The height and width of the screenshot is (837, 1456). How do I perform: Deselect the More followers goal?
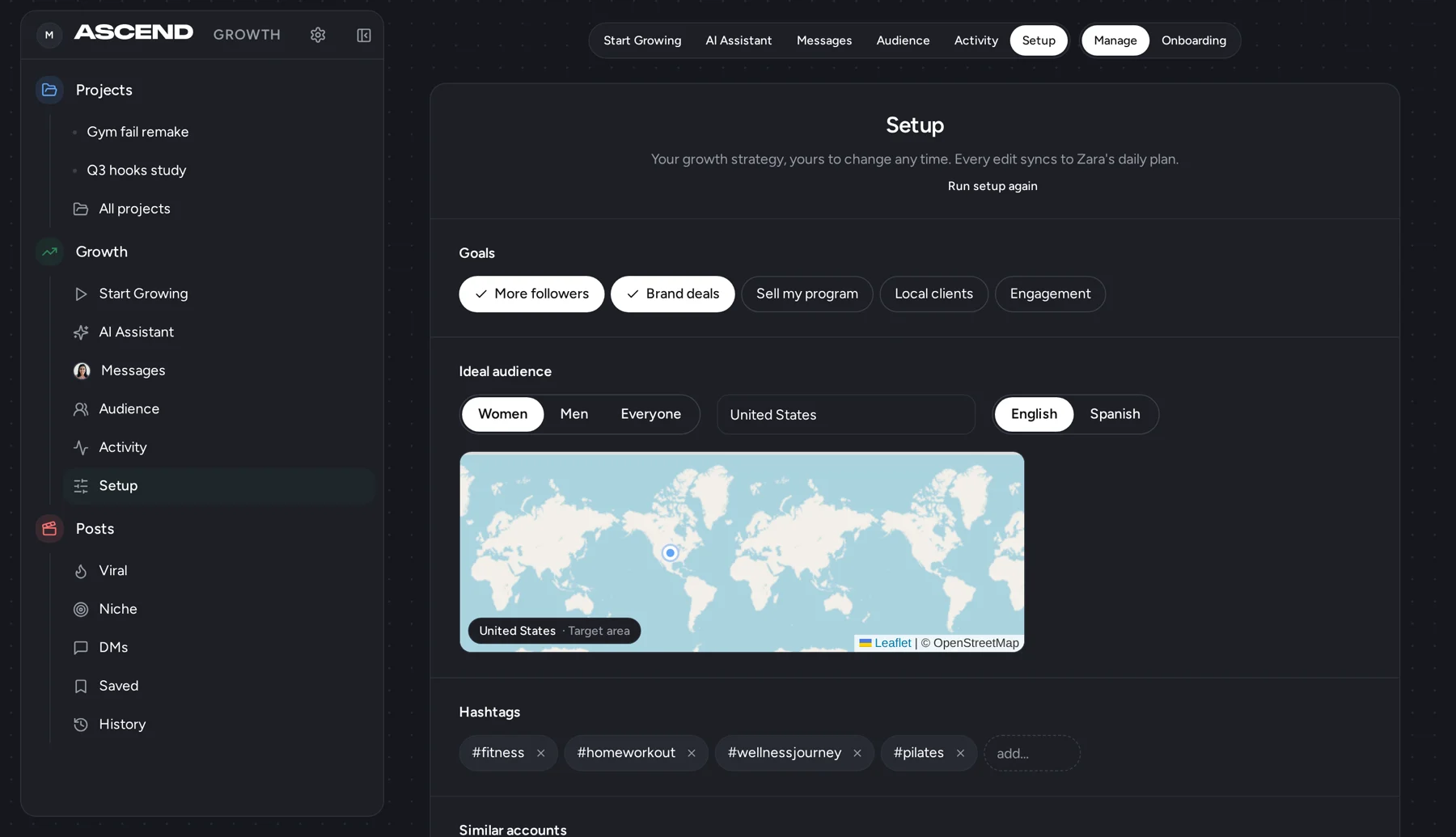click(x=531, y=294)
